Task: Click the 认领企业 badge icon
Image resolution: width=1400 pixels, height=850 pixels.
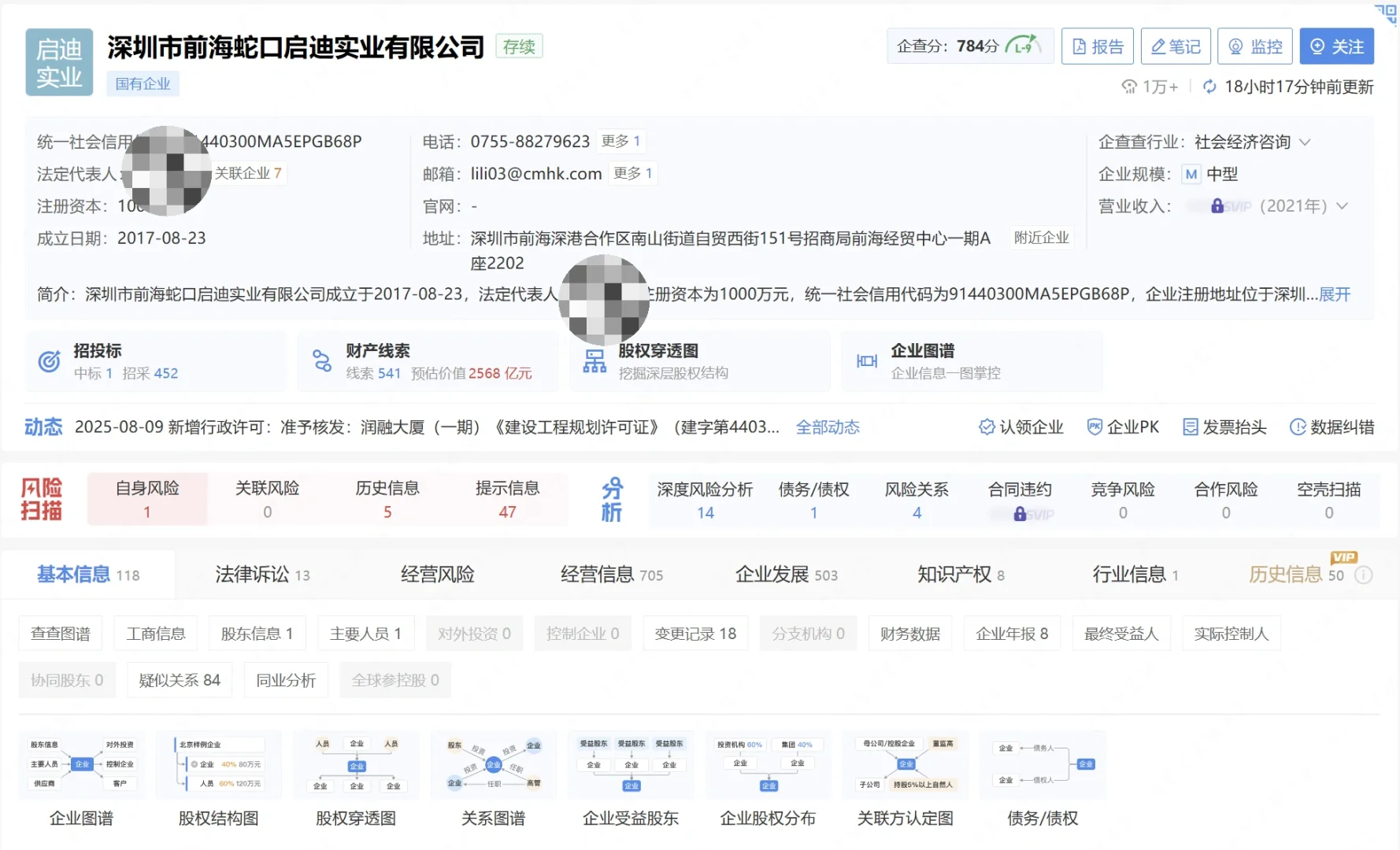Action: 986,427
